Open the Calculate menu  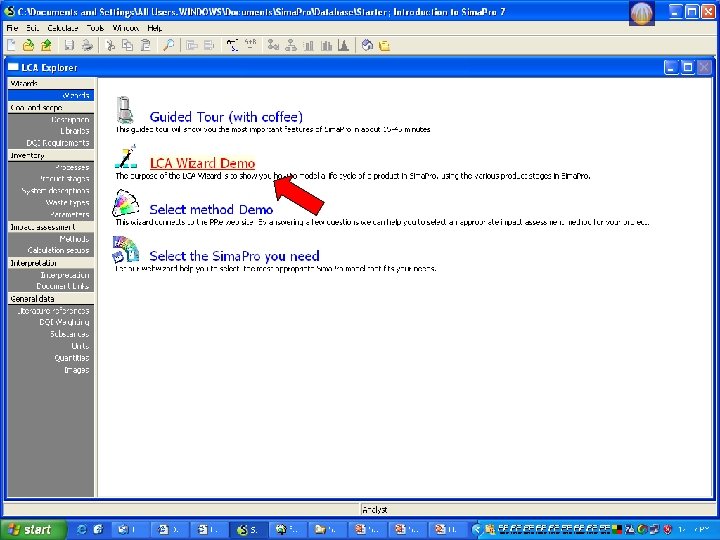[x=63, y=28]
